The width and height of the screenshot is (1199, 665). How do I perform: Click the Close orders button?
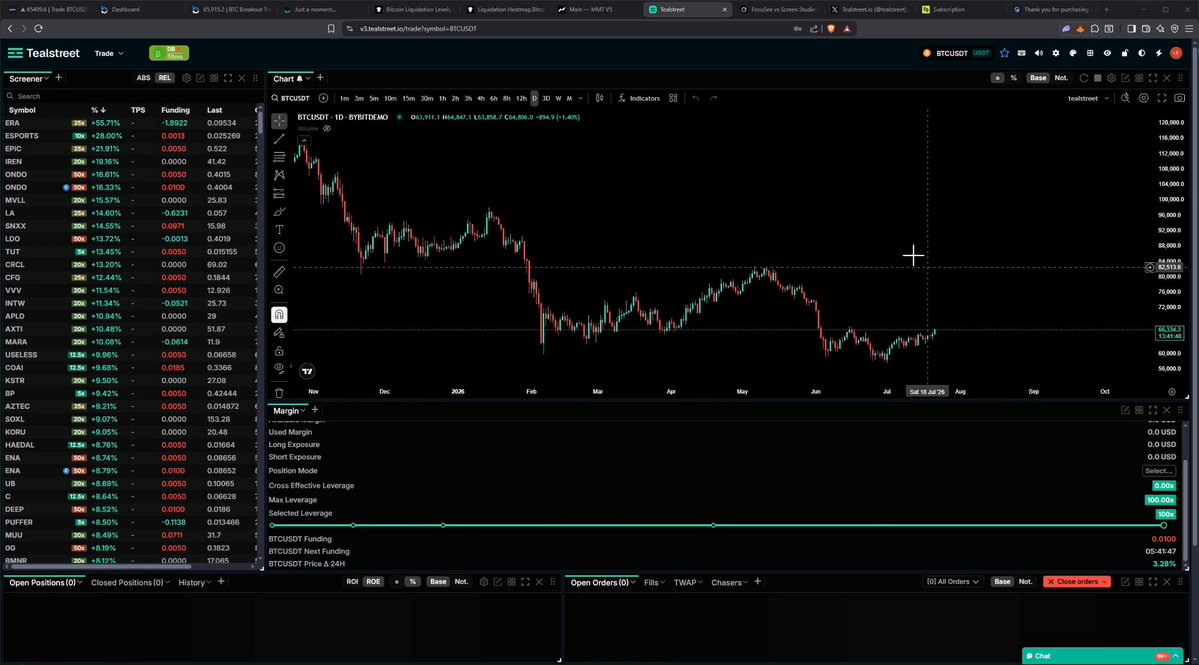point(1077,582)
